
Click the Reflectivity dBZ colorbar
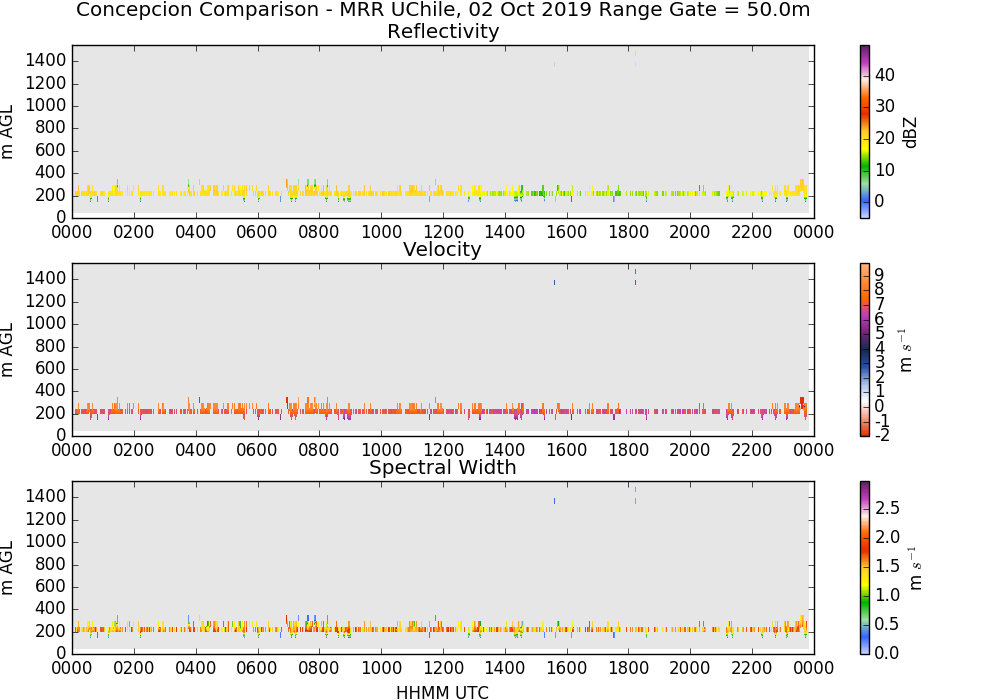pyautogui.click(x=865, y=132)
